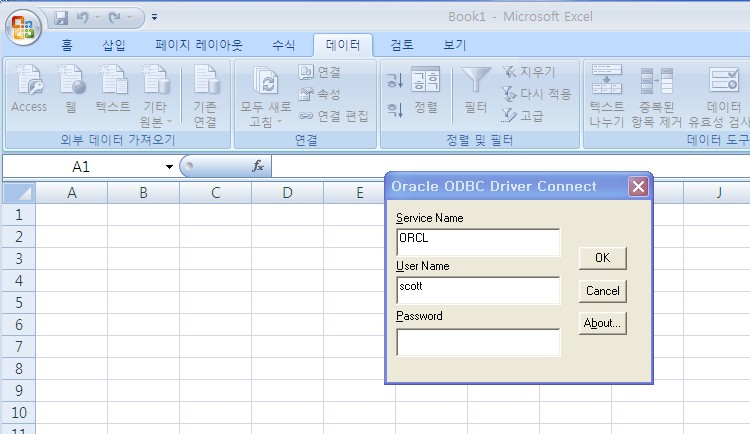Sort ascending with the top sort icon

coord(395,80)
